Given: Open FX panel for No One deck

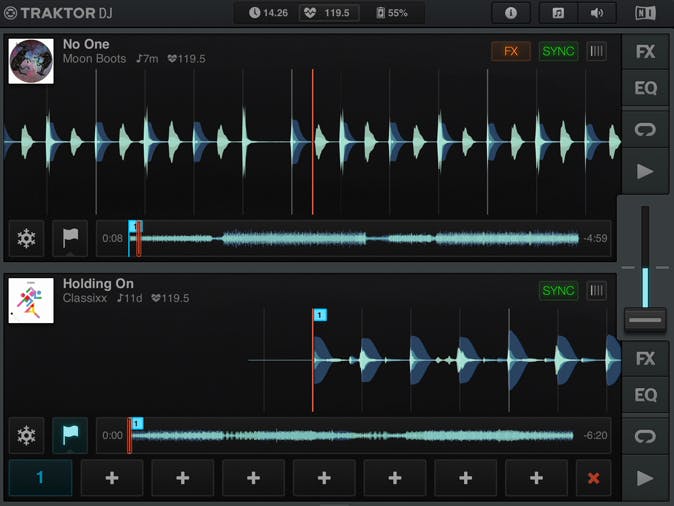Looking at the screenshot, I should [645, 52].
